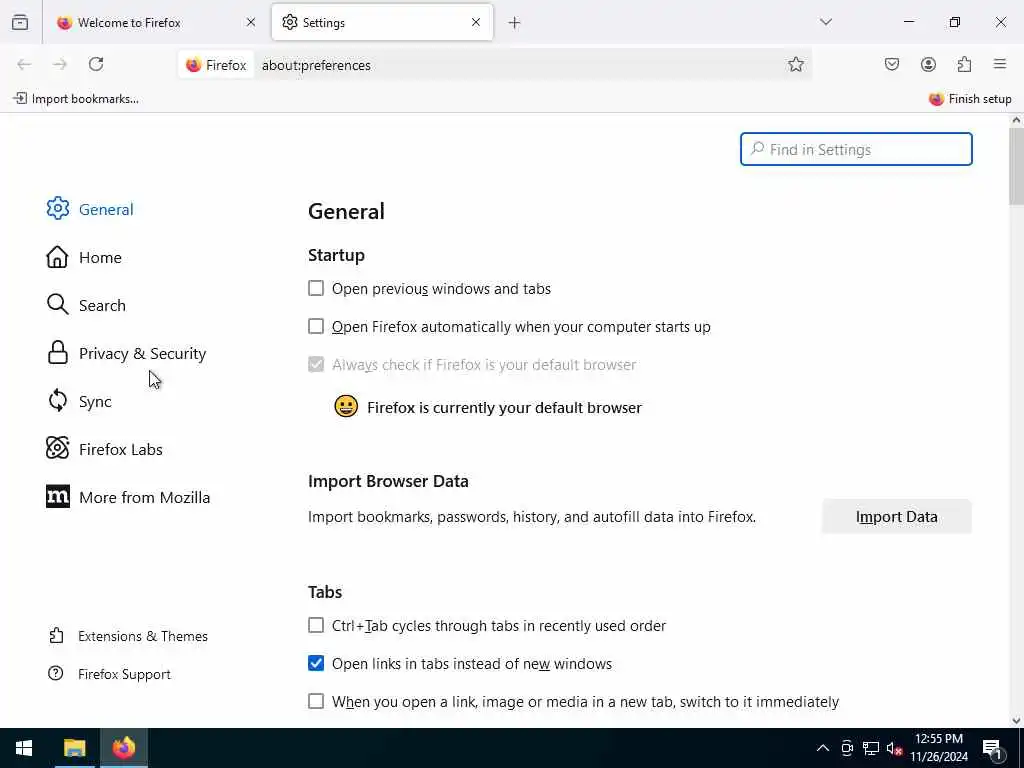Viewport: 1024px width, 768px height.
Task: Enable switch to new tab immediately checkbox
Action: (316, 701)
